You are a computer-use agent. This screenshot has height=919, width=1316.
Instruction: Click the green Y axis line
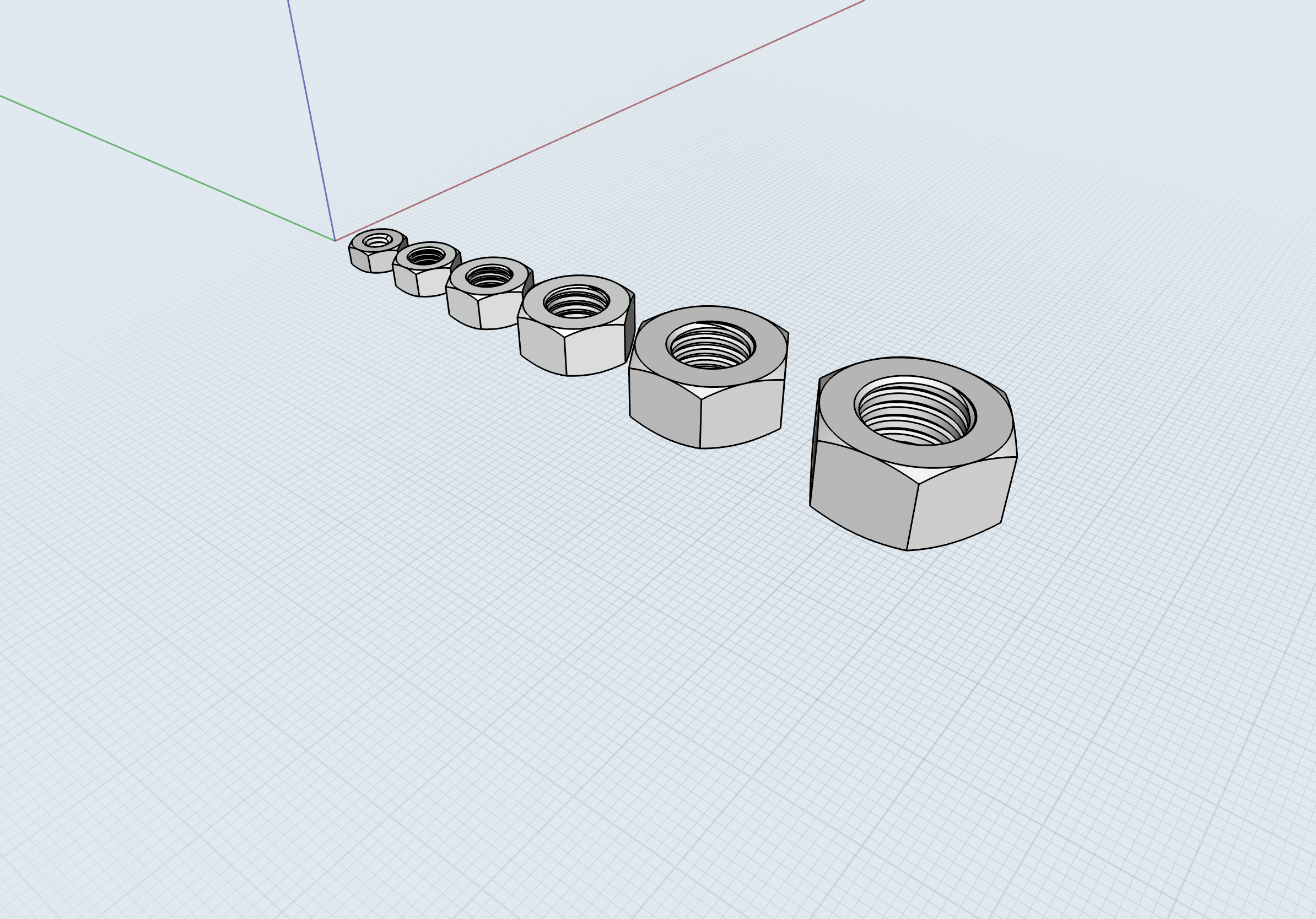tap(172, 170)
